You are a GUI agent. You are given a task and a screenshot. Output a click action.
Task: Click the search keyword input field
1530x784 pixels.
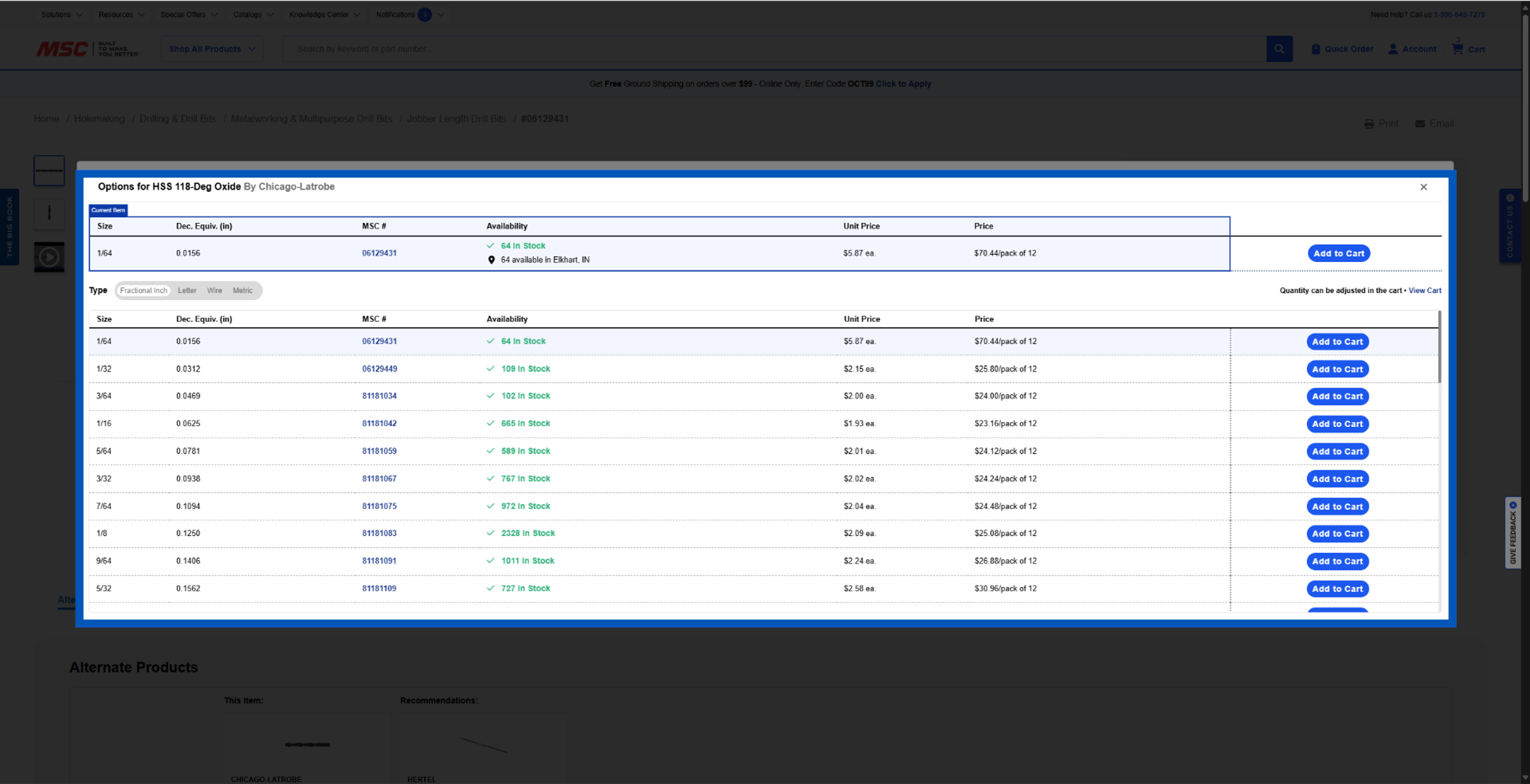pyautogui.click(x=775, y=49)
